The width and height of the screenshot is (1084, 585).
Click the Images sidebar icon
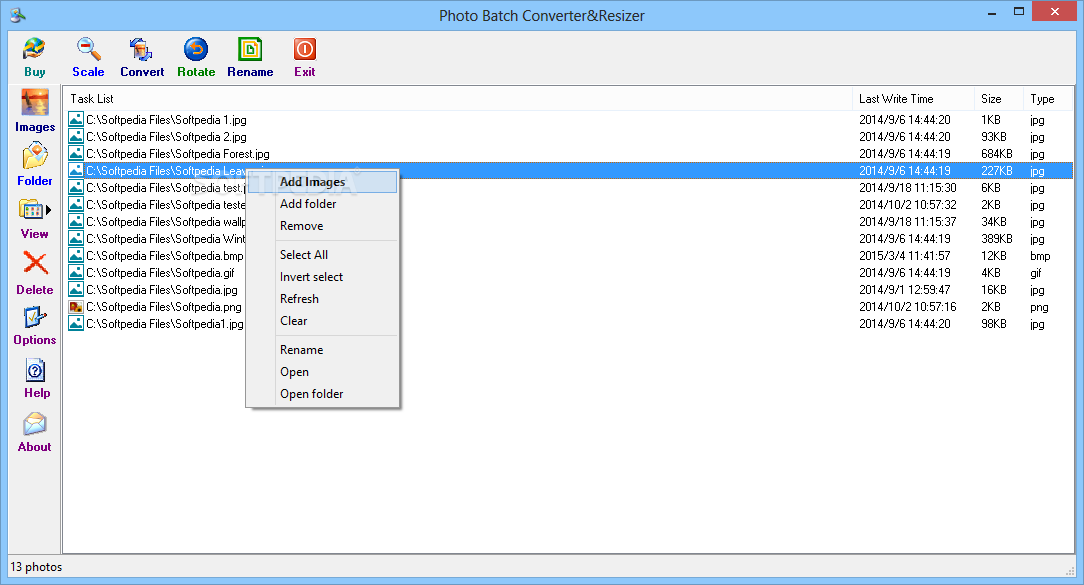35,111
